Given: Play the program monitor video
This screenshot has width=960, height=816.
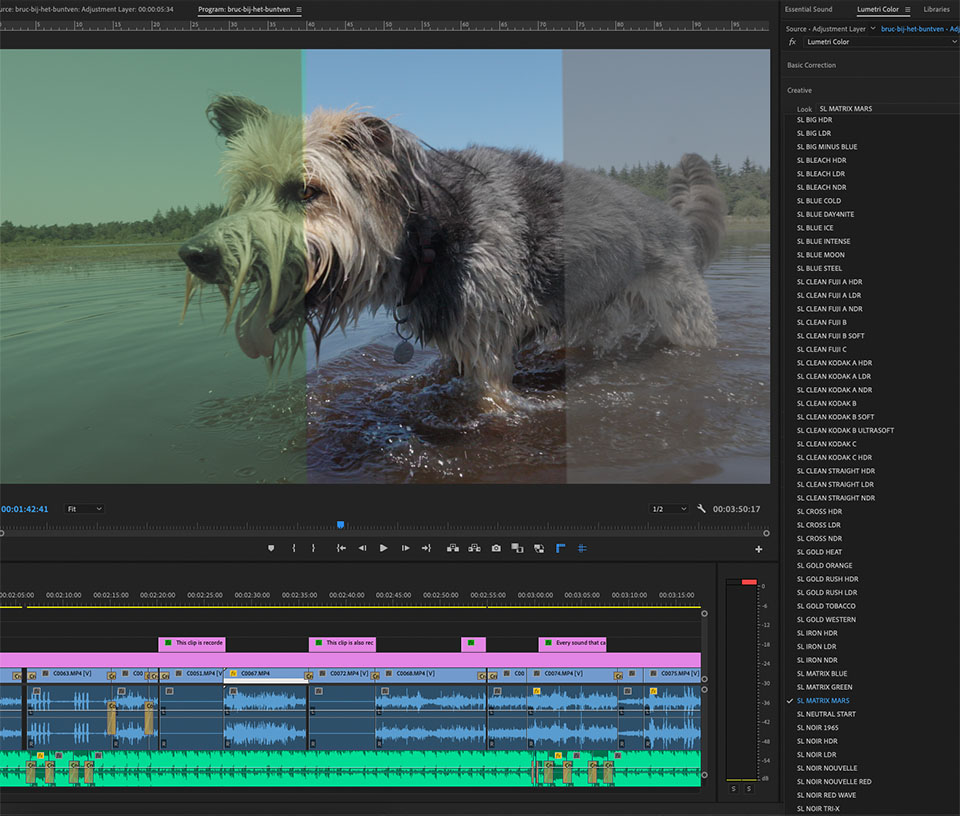Looking at the screenshot, I should [x=383, y=548].
